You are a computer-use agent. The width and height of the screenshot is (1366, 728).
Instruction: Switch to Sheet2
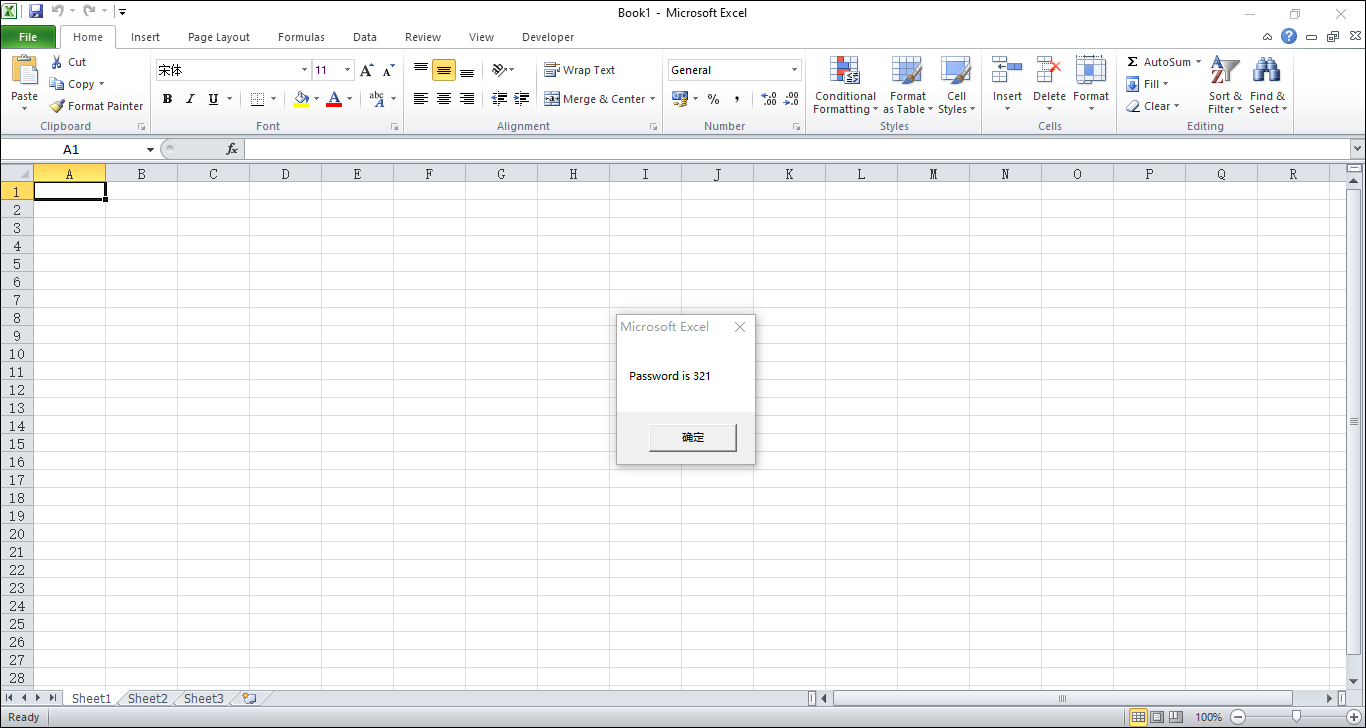tap(148, 698)
